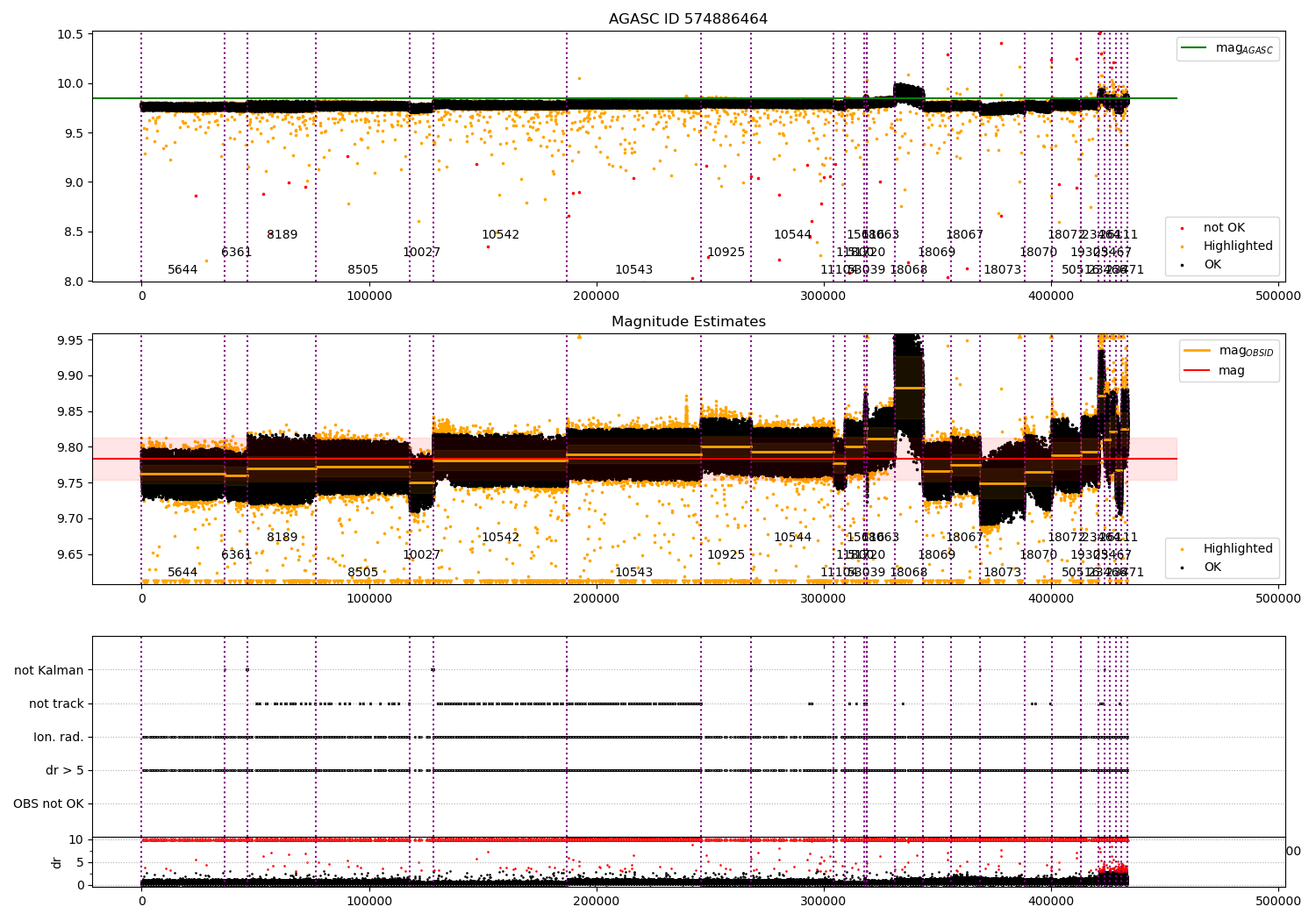Click 'Highlighted' legend entry in AGASC ID plot
1316x921 pixels.
coord(1224,246)
